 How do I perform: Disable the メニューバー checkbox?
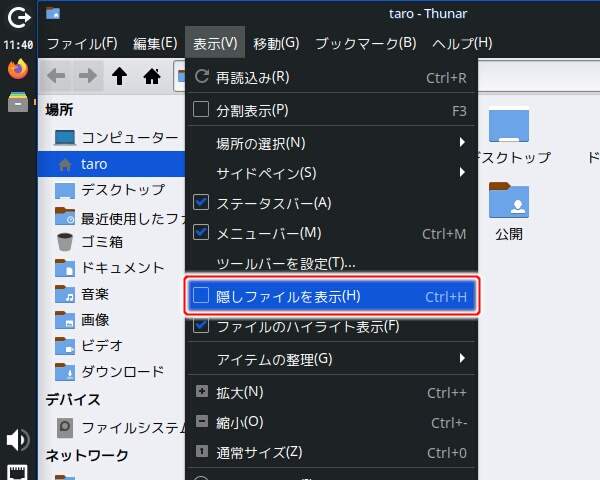[x=201, y=234]
